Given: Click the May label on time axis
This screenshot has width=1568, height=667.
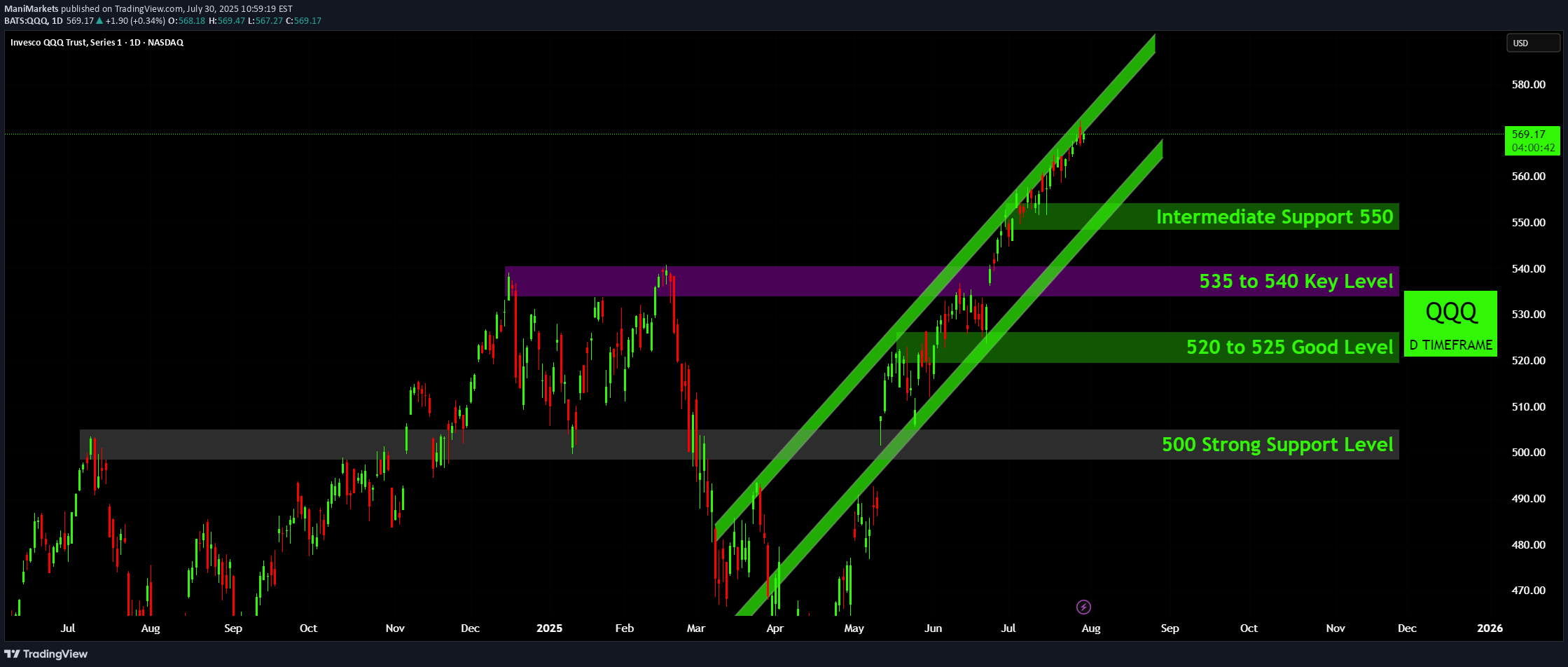Looking at the screenshot, I should click(854, 628).
